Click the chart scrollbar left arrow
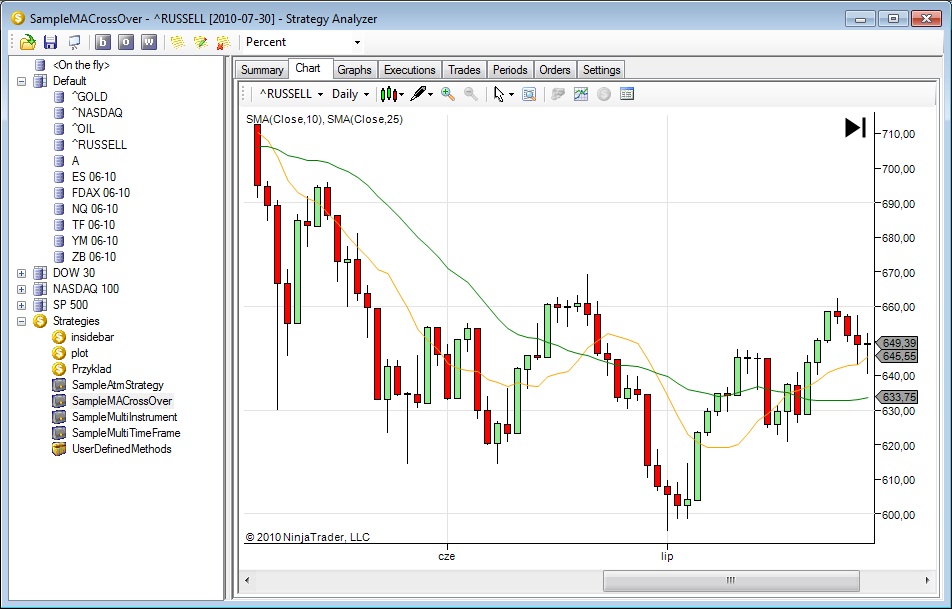Image resolution: width=952 pixels, height=609 pixels. click(x=247, y=580)
